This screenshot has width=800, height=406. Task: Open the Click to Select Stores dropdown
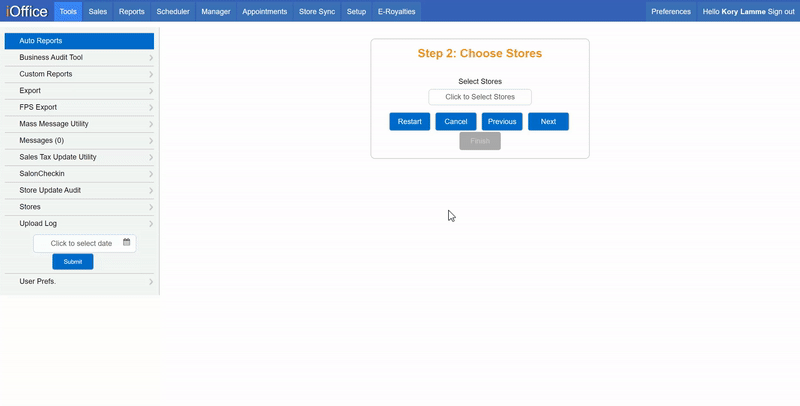(480, 97)
